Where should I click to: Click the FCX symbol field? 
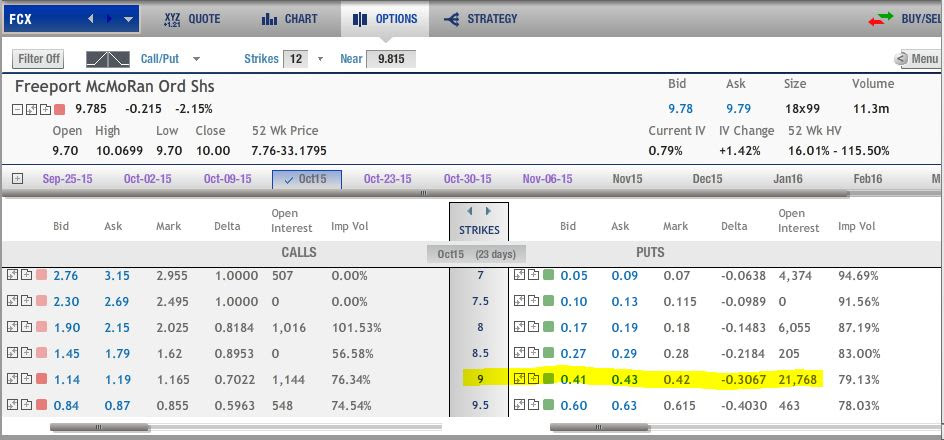pyautogui.click(x=71, y=19)
